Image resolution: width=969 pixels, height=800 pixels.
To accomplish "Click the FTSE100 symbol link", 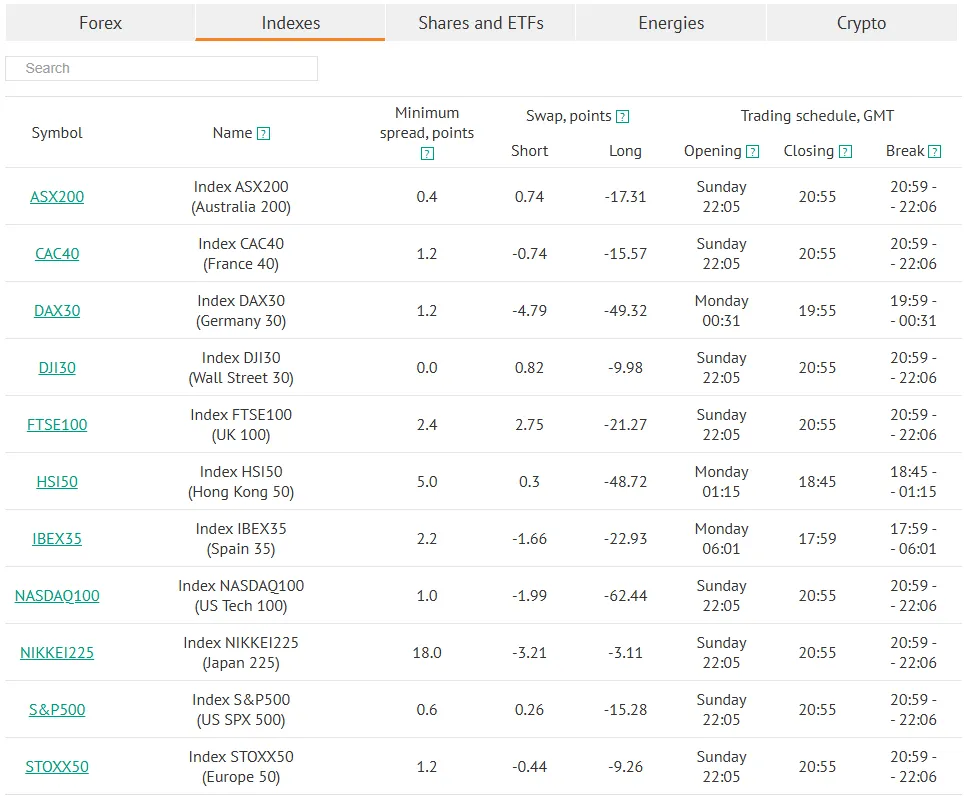I will tap(57, 425).
